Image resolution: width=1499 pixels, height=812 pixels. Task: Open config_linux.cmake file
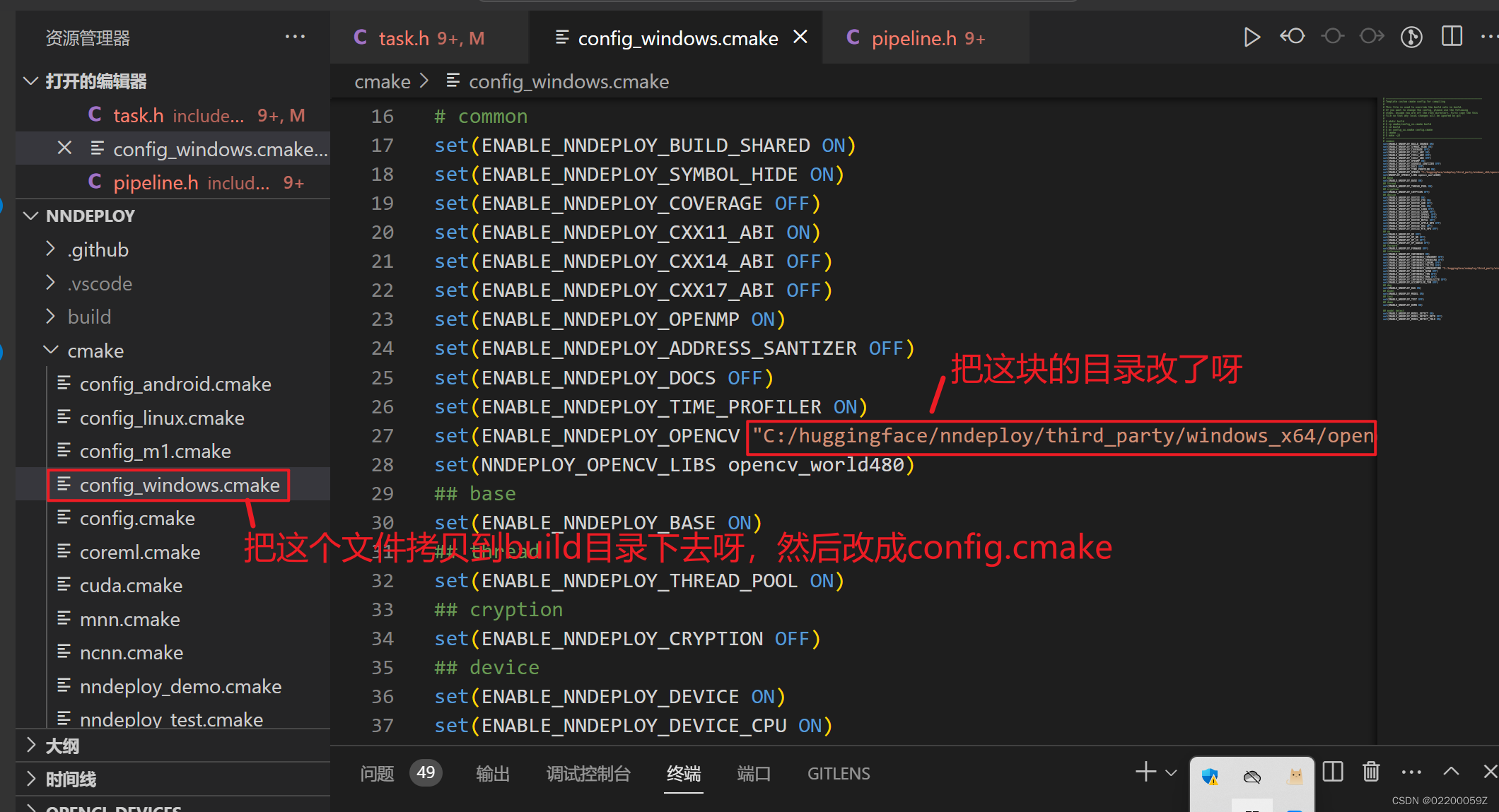(x=162, y=418)
